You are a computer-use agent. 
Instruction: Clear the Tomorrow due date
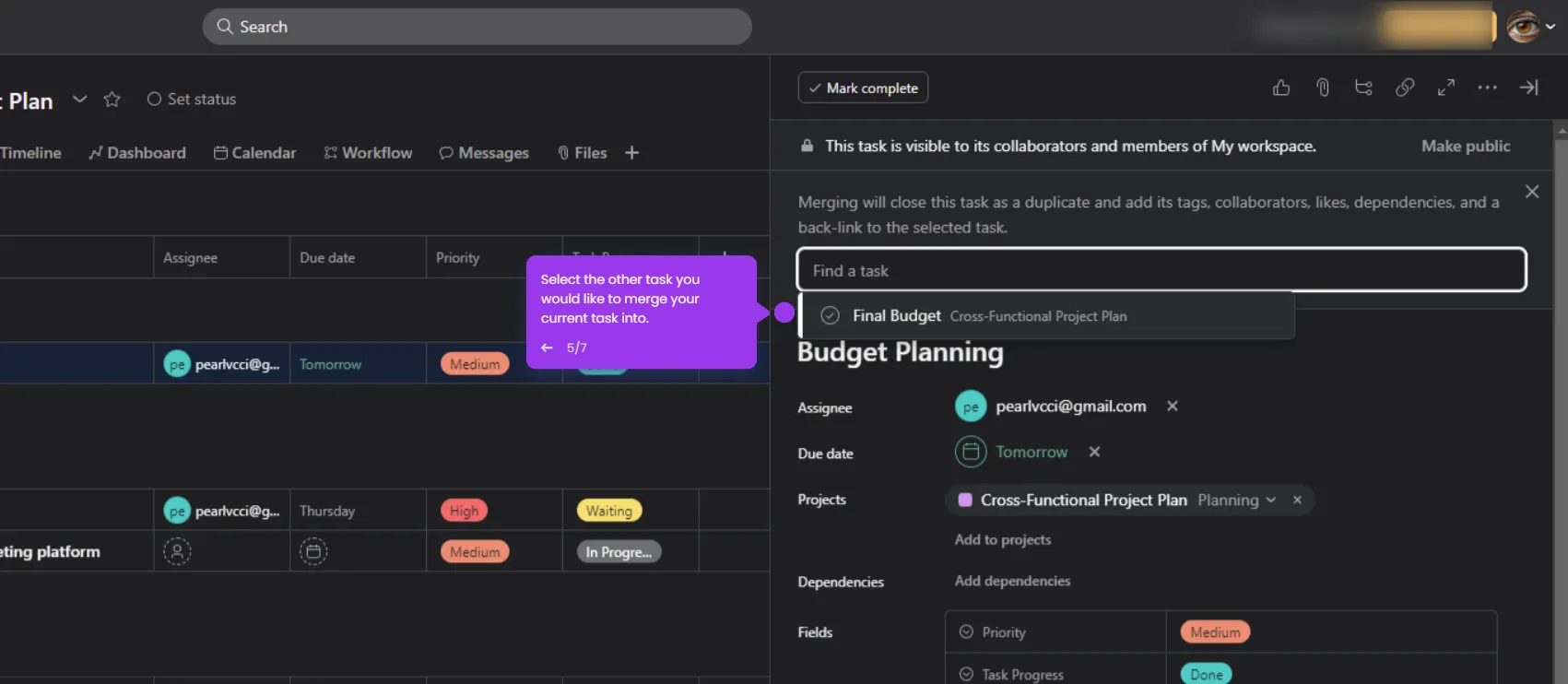click(1094, 452)
